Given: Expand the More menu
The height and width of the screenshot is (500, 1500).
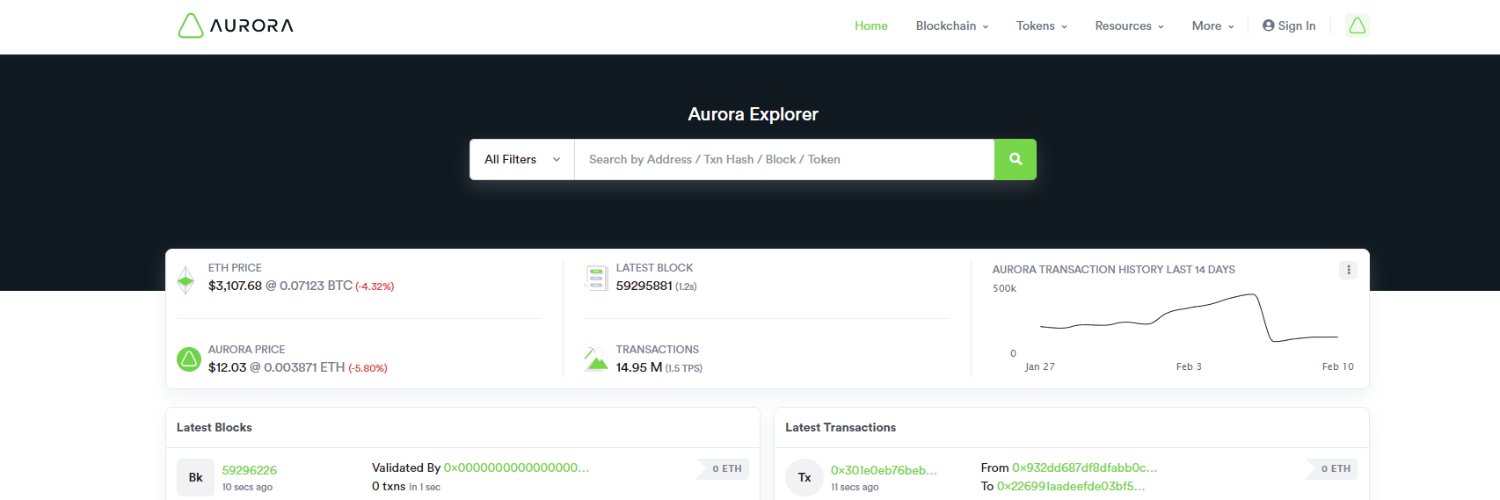Looking at the screenshot, I should [x=1213, y=26].
